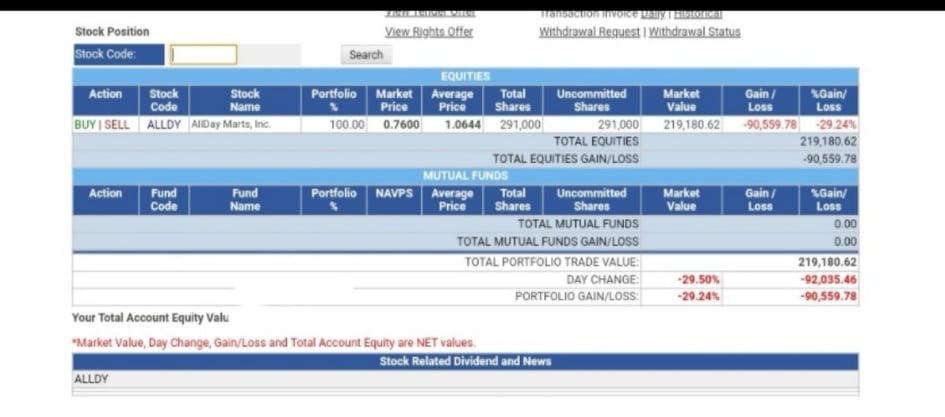
Task: Click the AllDay Marts, Inc. stock name
Action: [x=231, y=125]
